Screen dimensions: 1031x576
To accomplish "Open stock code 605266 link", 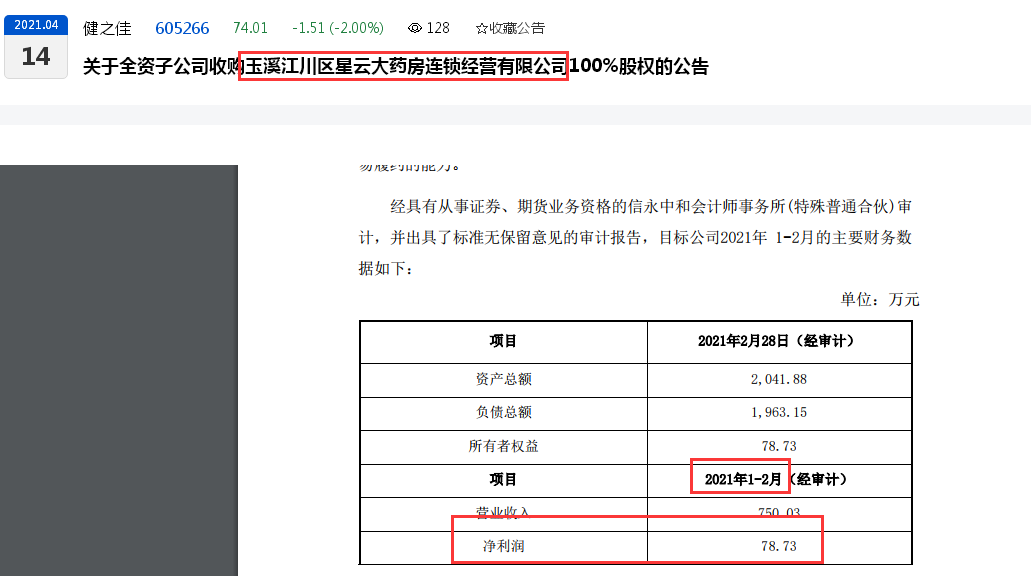I will click(182, 28).
